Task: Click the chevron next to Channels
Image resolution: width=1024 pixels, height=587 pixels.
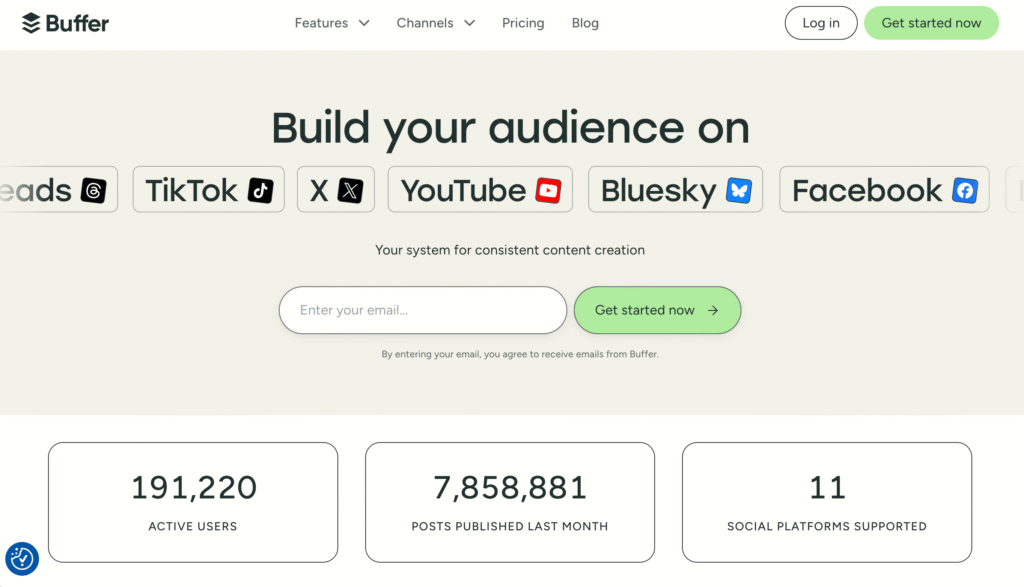Action: coord(469,23)
